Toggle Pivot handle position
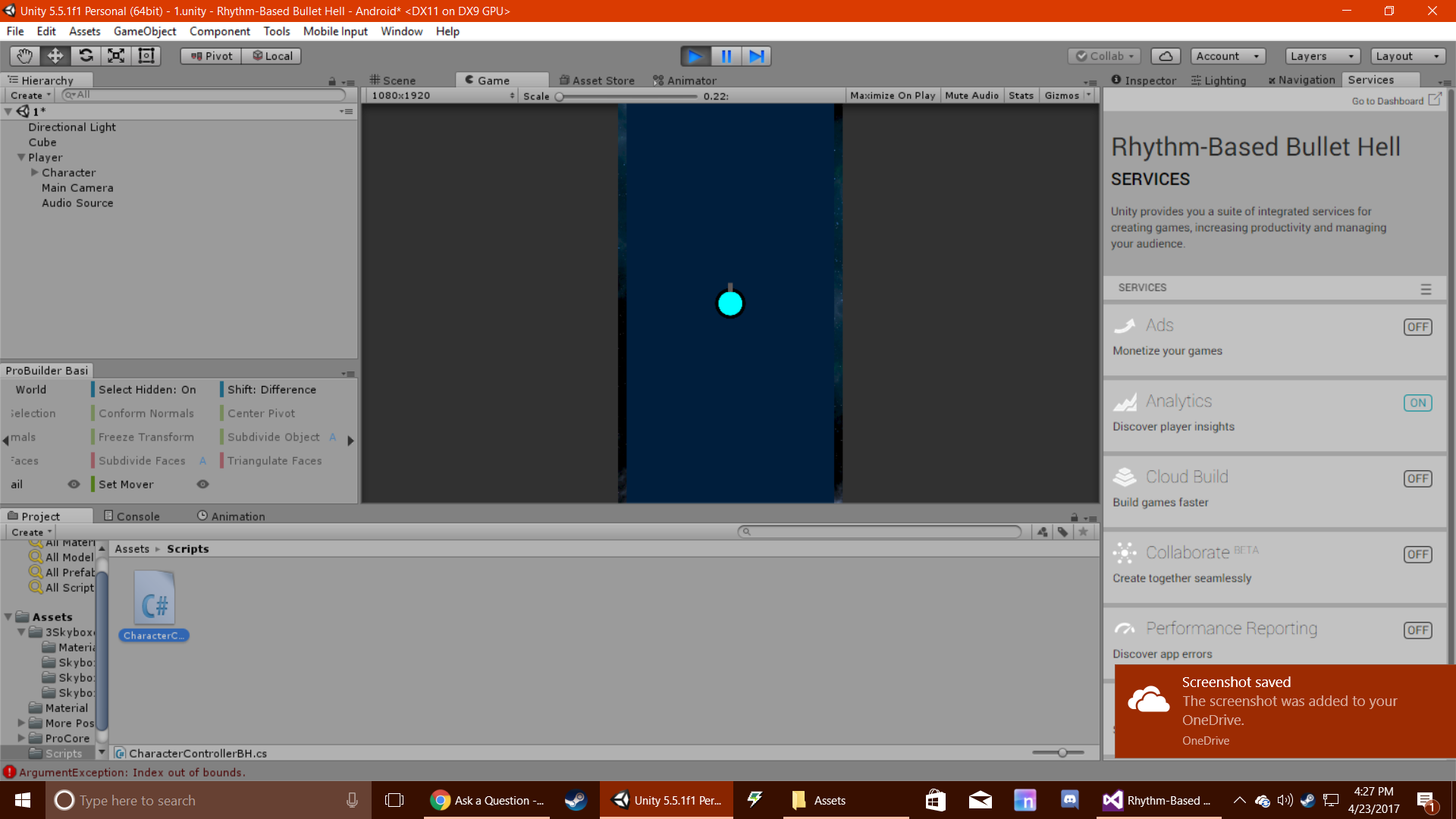1456x819 pixels. coord(211,56)
